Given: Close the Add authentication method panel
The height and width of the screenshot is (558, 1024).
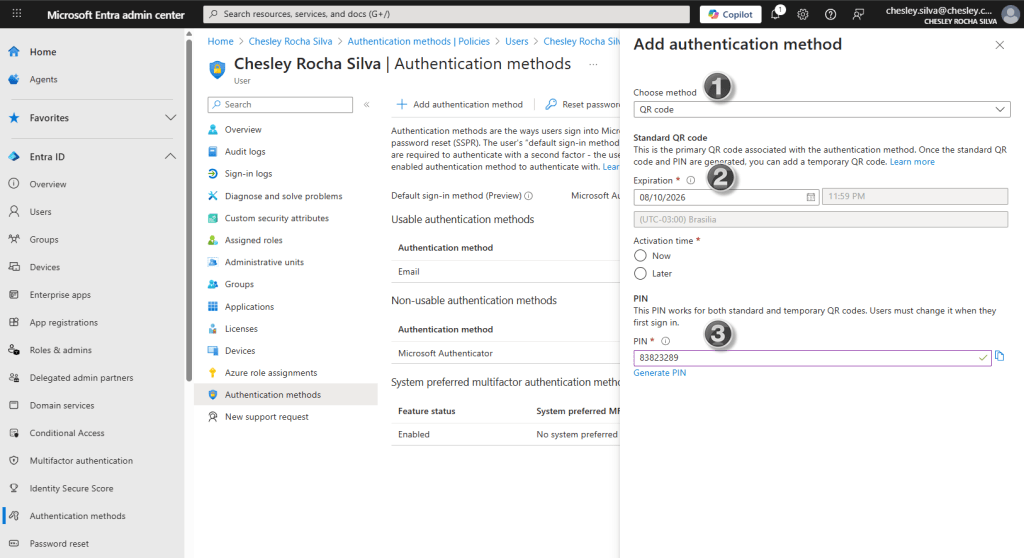Looking at the screenshot, I should 999,45.
